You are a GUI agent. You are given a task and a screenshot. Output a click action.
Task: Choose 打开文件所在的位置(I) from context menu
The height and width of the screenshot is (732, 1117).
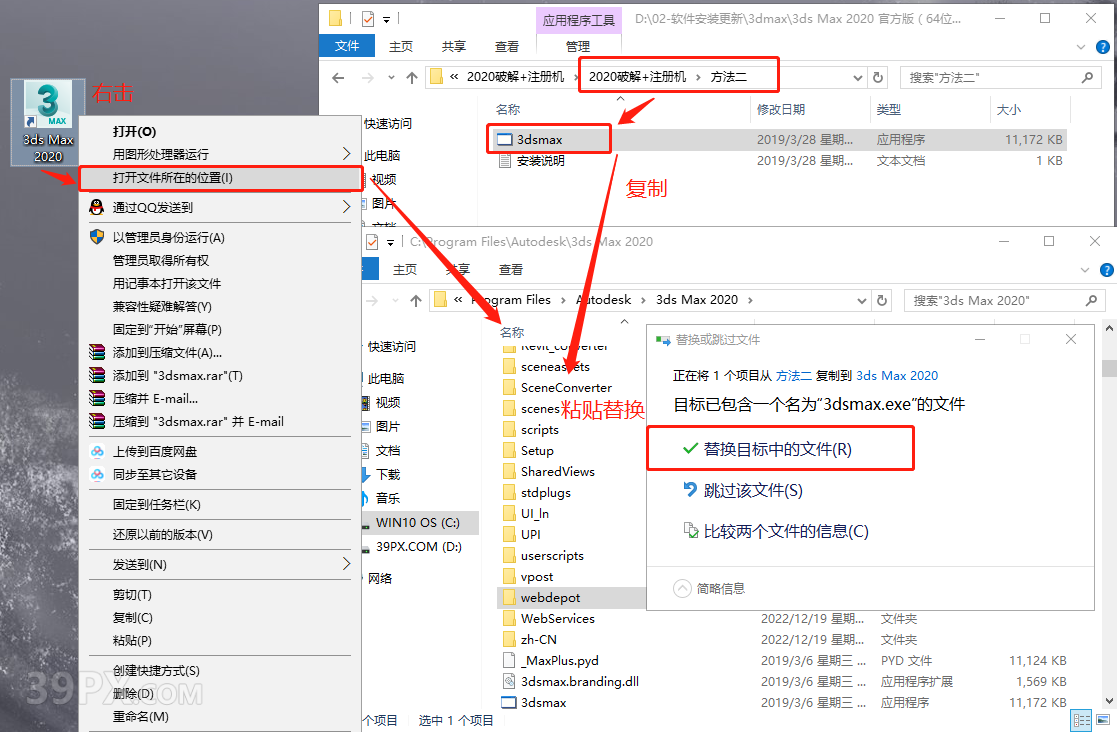tap(172, 178)
